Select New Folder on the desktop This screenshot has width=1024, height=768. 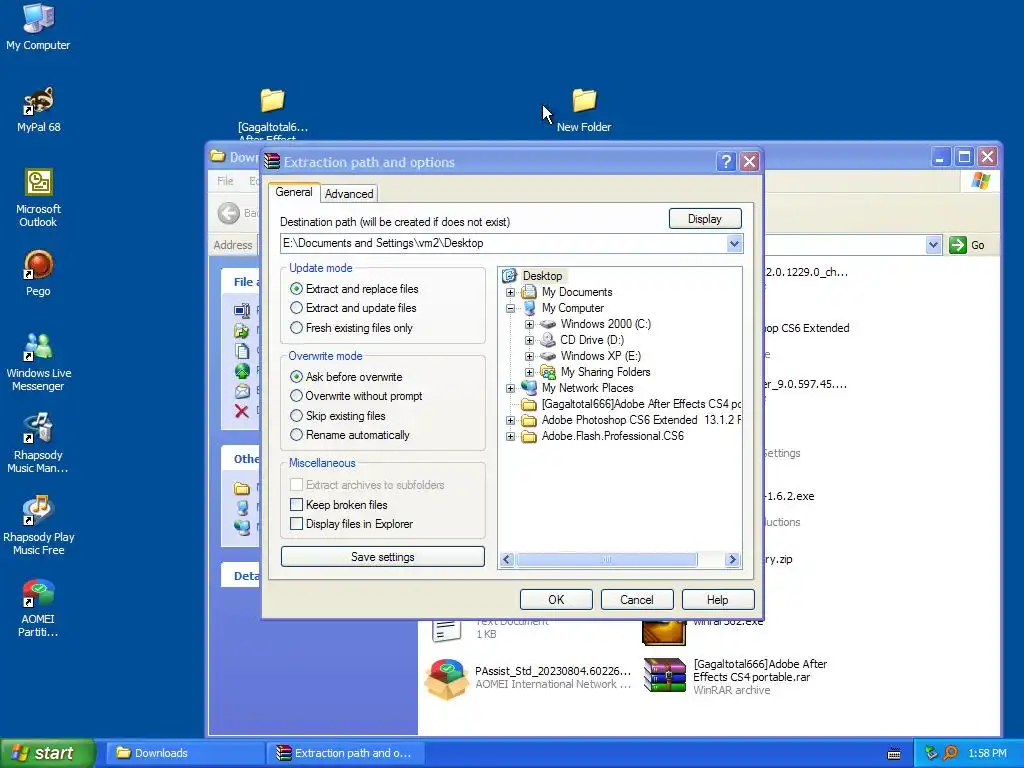584,110
